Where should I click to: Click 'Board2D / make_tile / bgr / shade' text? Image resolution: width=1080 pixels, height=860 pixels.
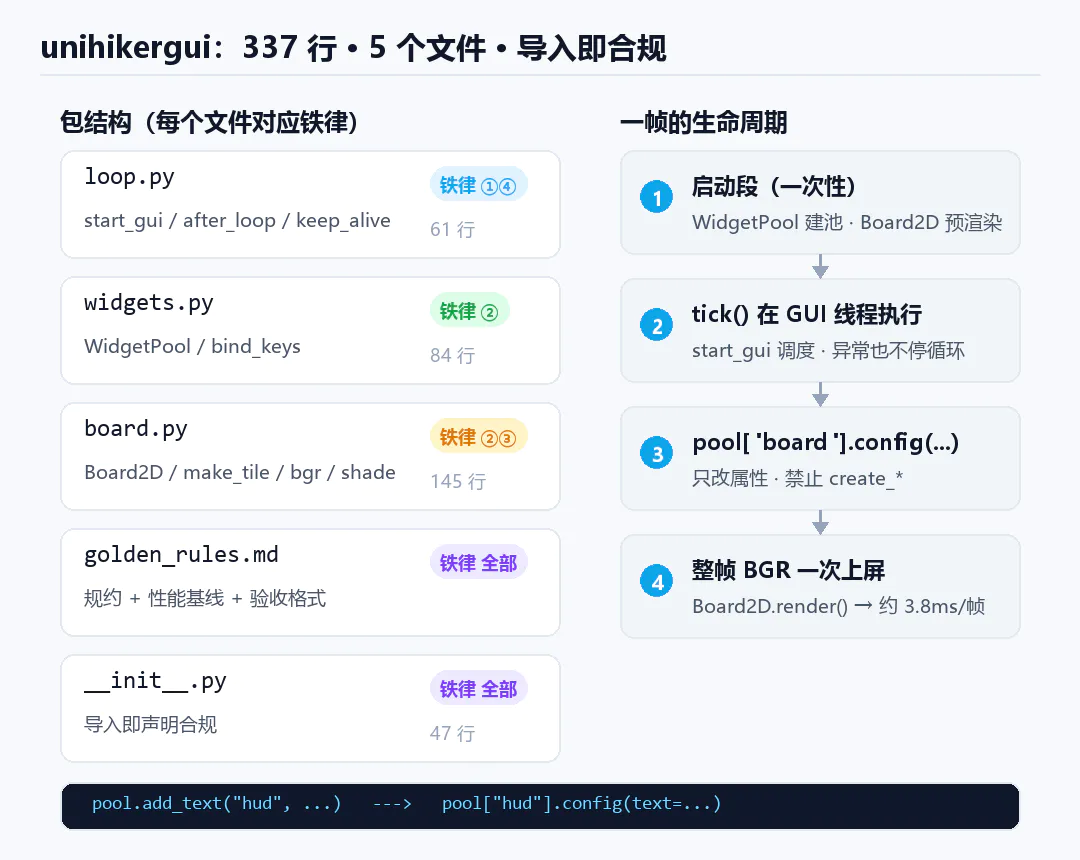point(240,472)
